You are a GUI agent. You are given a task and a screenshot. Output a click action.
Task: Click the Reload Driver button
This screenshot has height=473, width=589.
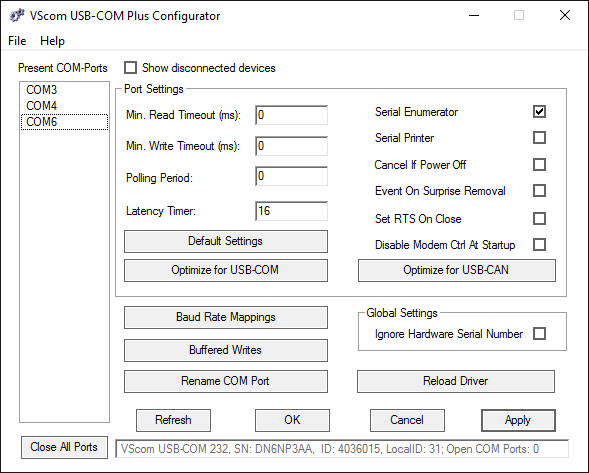[x=456, y=381]
